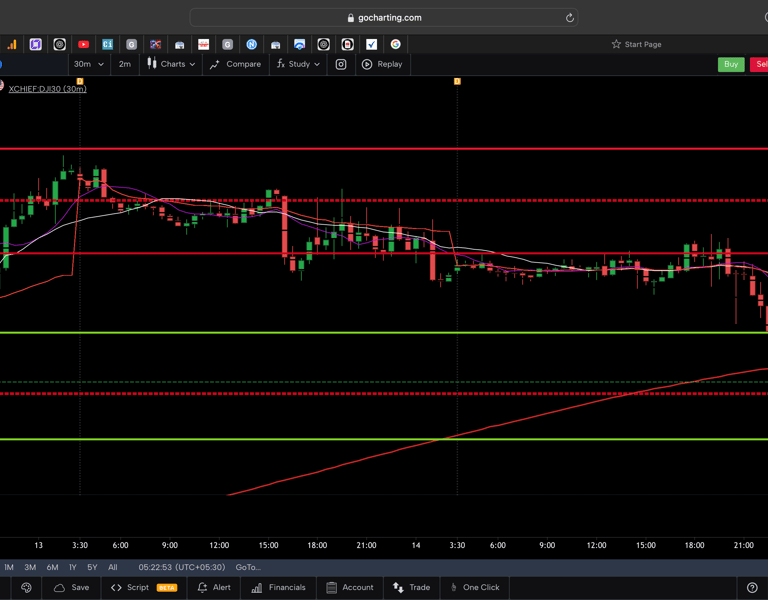The image size is (768, 600).
Task: Open the YouTube bookmark
Action: [x=83, y=45]
